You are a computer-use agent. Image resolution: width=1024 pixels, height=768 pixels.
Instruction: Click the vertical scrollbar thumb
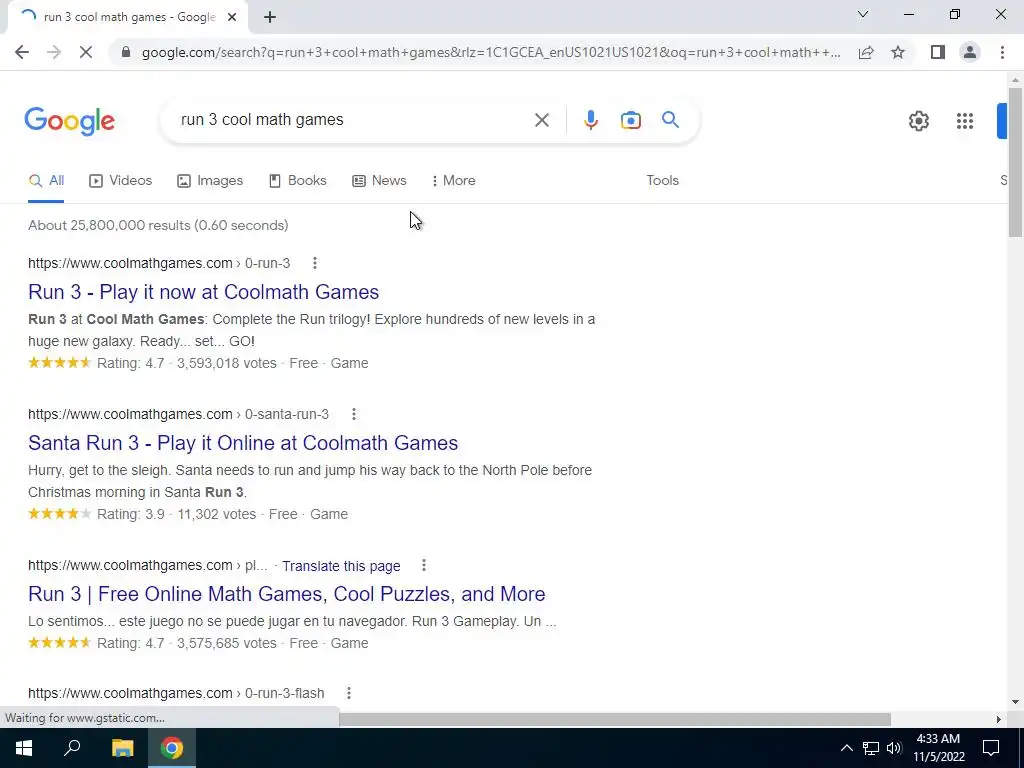click(x=1015, y=162)
